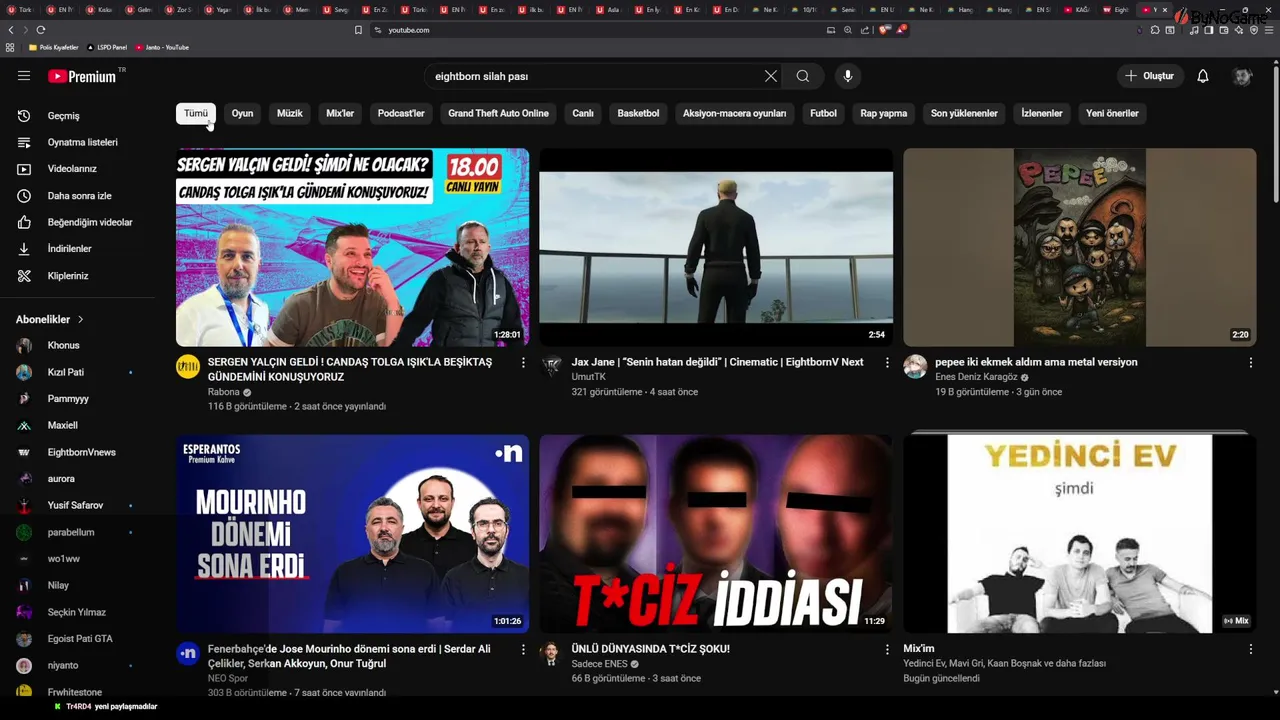This screenshot has height=720, width=1280.
Task: Open options for the SERGEN YALÇIN GELDİ video
Action: click(523, 363)
